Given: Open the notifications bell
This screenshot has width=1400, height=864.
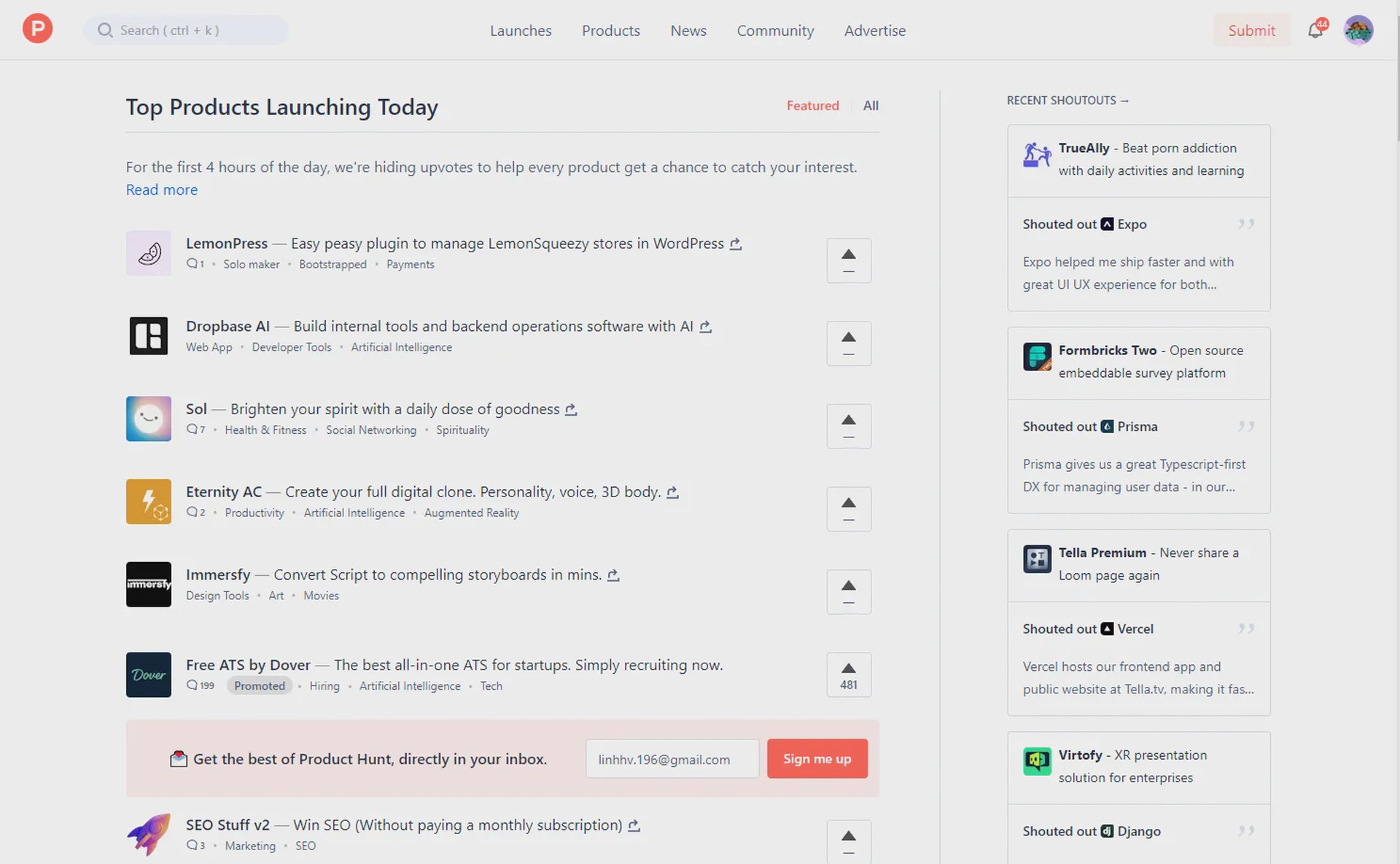Looking at the screenshot, I should click(1316, 30).
